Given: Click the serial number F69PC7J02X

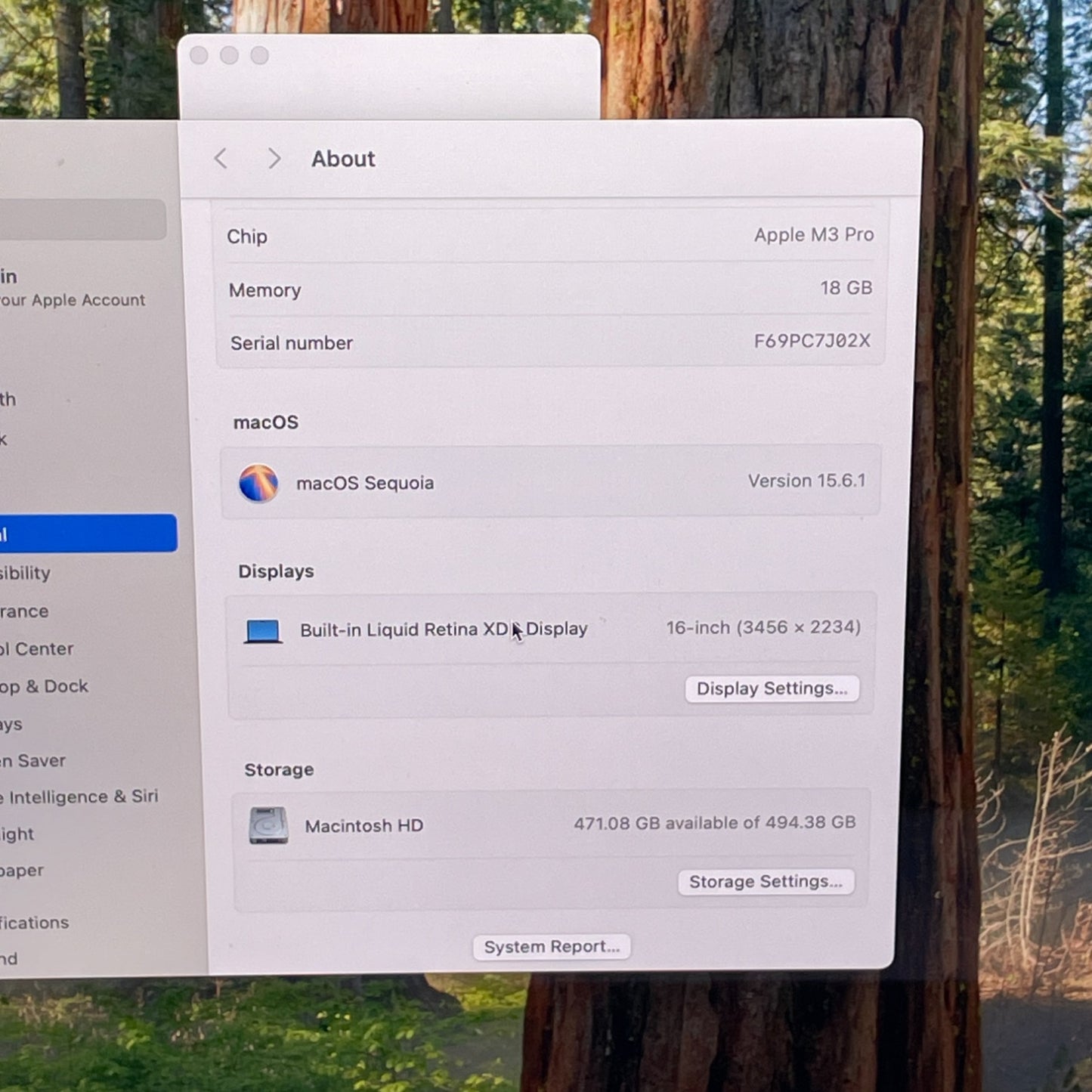Looking at the screenshot, I should [812, 341].
